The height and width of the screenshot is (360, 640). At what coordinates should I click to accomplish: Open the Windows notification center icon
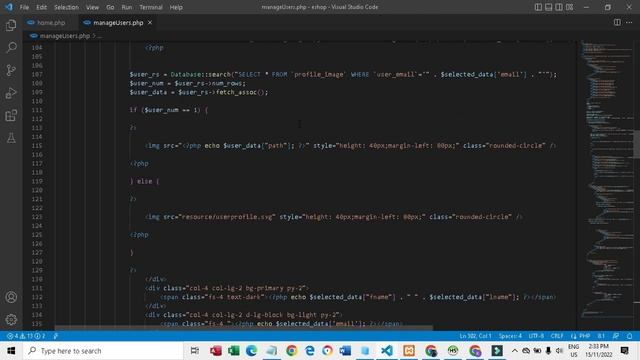[624, 351]
